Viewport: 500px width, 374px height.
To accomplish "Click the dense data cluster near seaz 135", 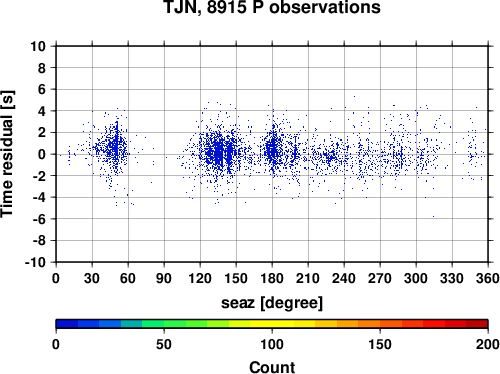I will (x=218, y=154).
